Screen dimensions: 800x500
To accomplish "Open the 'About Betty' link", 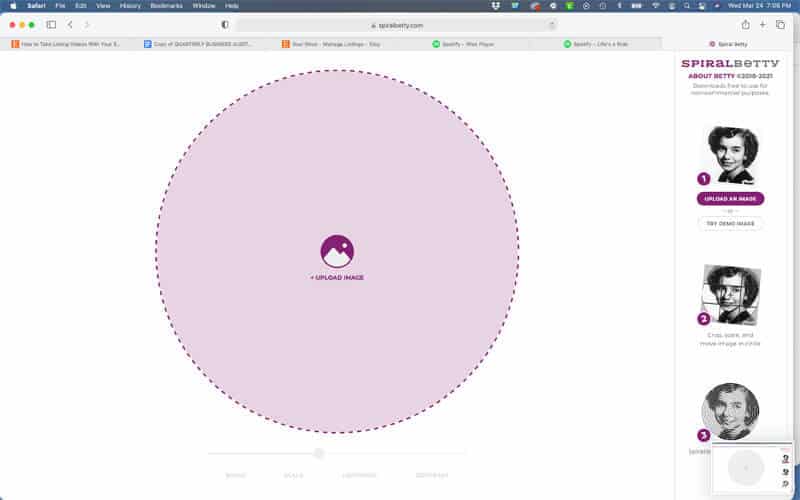I will pos(711,76).
